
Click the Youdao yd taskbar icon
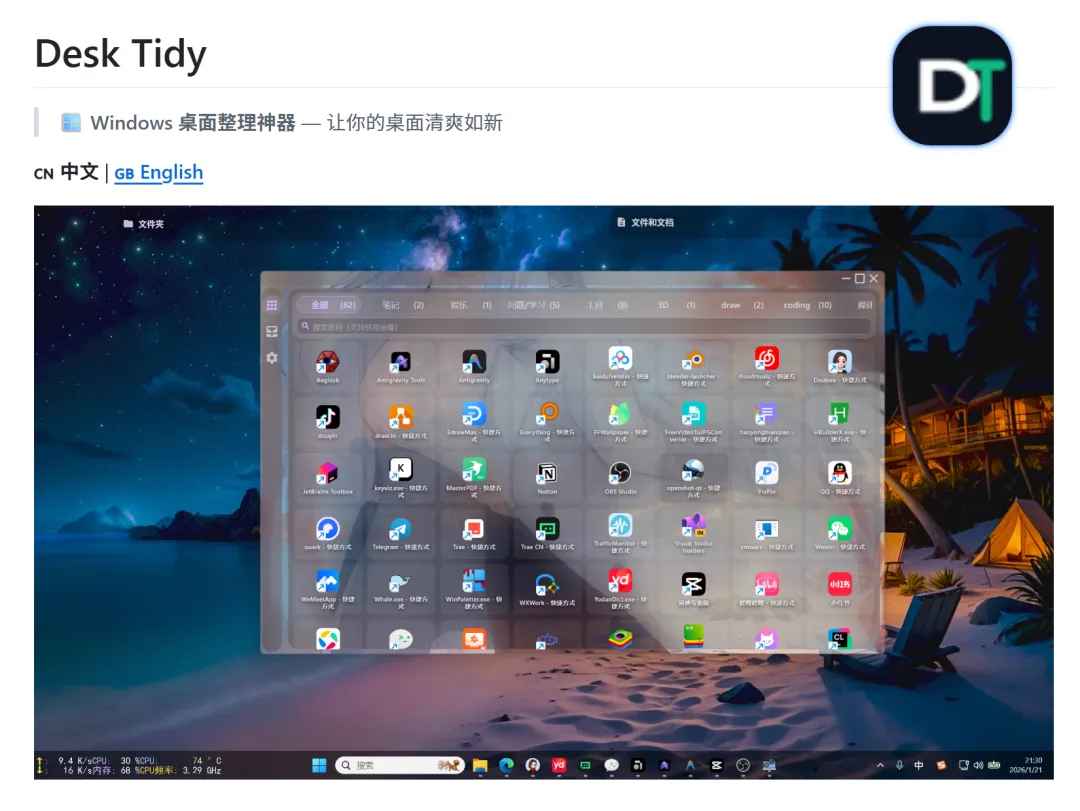point(559,766)
